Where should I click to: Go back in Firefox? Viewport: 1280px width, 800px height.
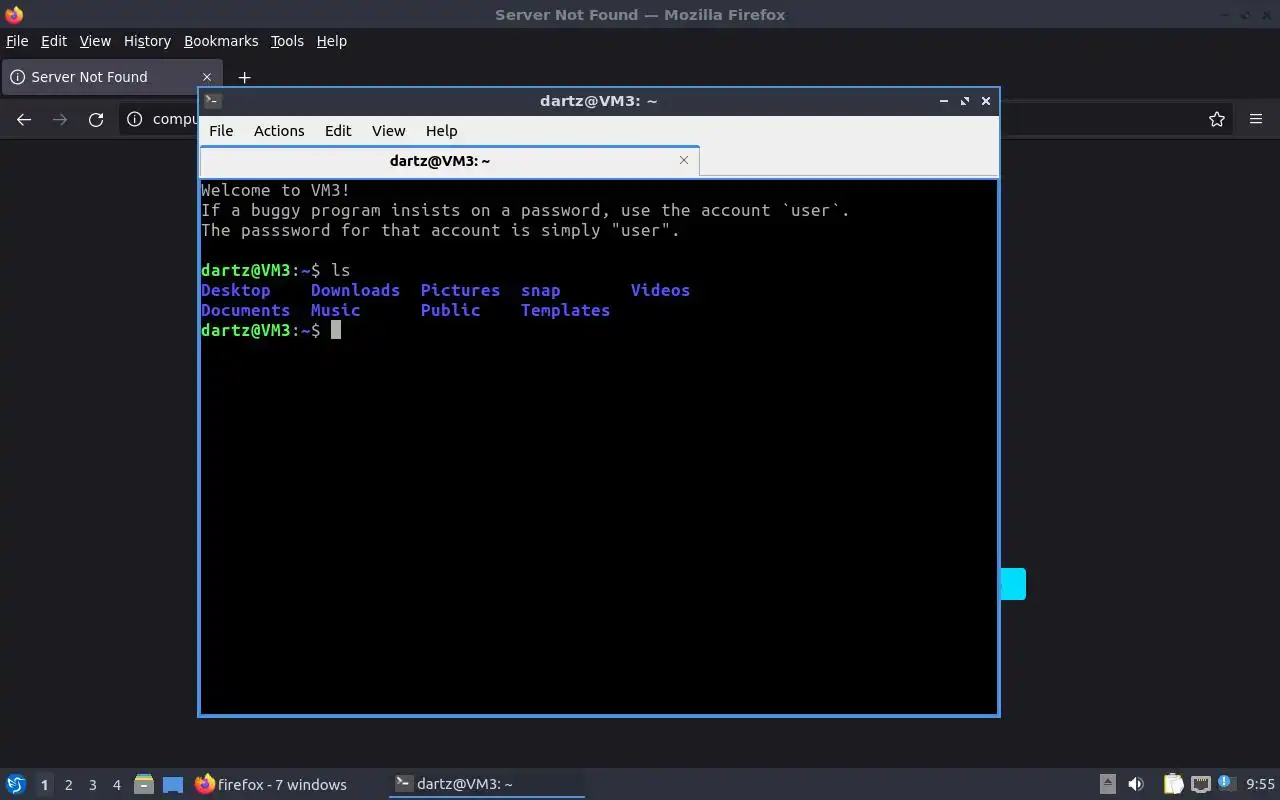tap(24, 119)
